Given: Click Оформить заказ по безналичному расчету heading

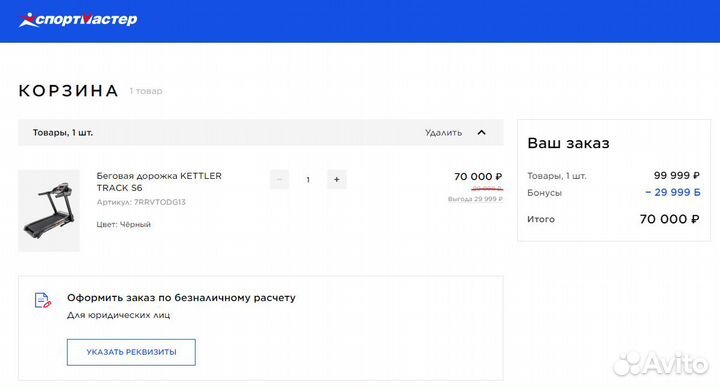Looking at the screenshot, I should coord(181,298).
